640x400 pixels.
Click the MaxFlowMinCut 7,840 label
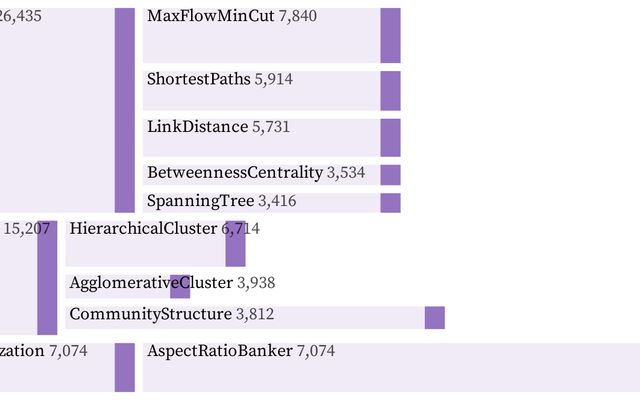232,16
